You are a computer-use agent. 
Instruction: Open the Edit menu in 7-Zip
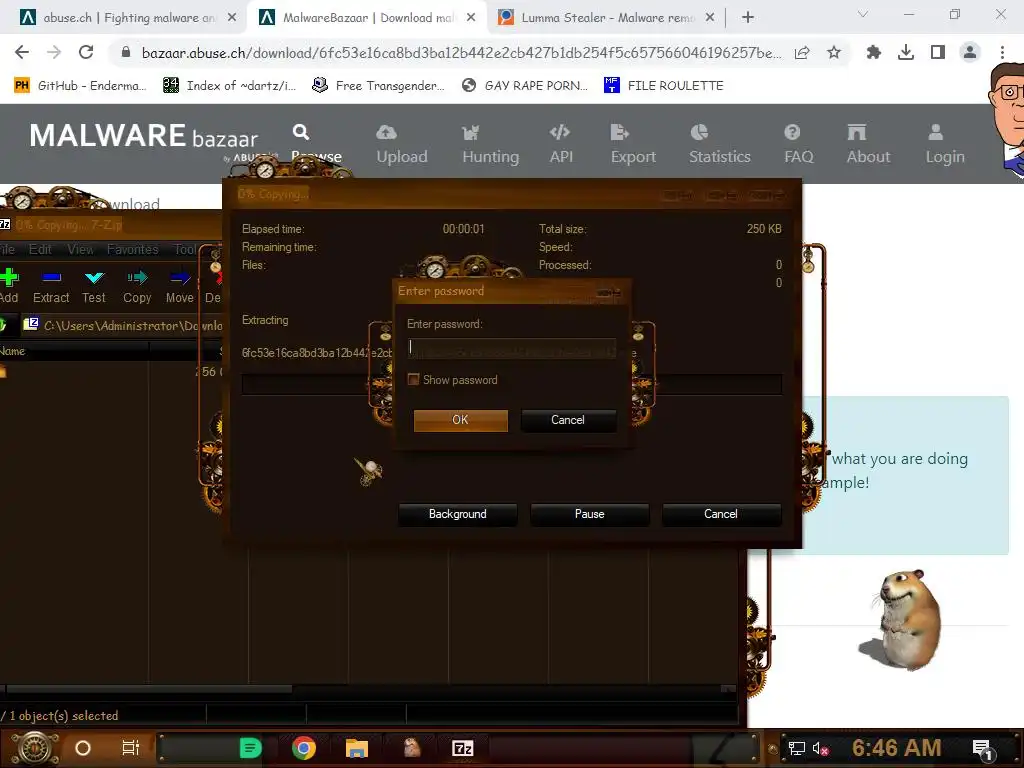click(x=40, y=249)
